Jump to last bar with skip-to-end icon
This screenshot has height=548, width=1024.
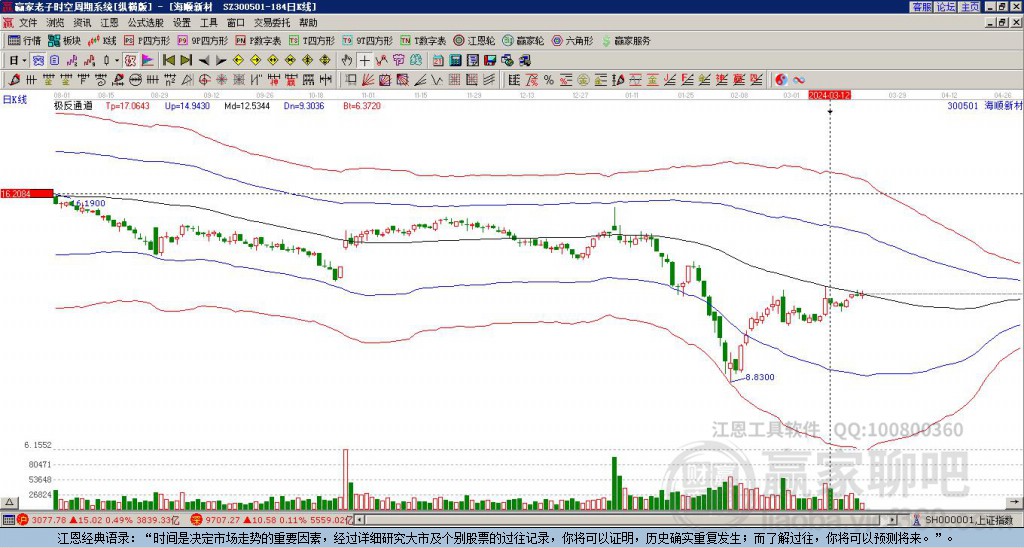tap(185, 61)
